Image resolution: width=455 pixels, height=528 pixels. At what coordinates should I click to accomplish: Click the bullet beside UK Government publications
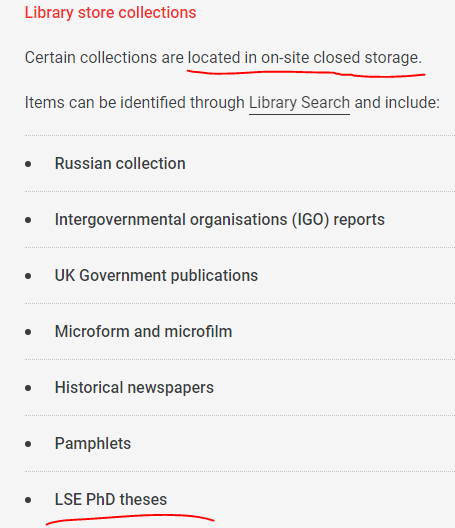tap(28, 276)
